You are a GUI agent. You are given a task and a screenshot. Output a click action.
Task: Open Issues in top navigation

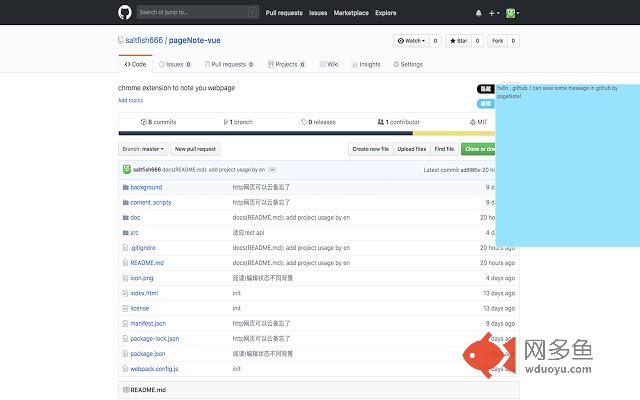pos(318,13)
